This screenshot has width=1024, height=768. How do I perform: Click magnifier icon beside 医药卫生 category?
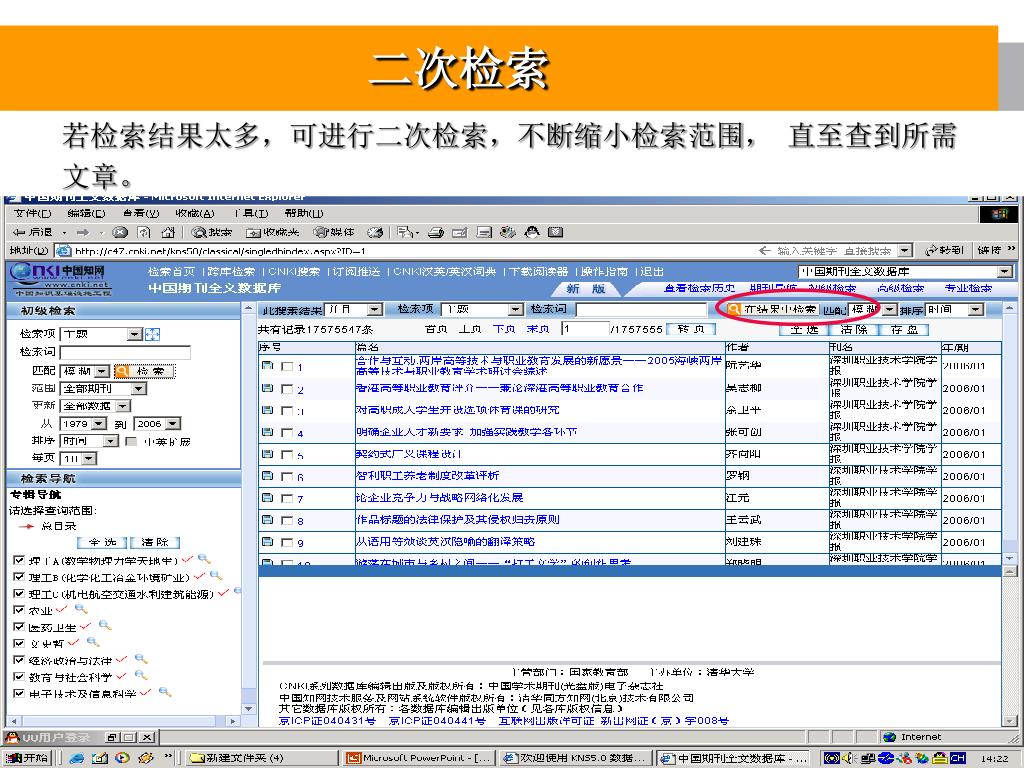point(104,626)
